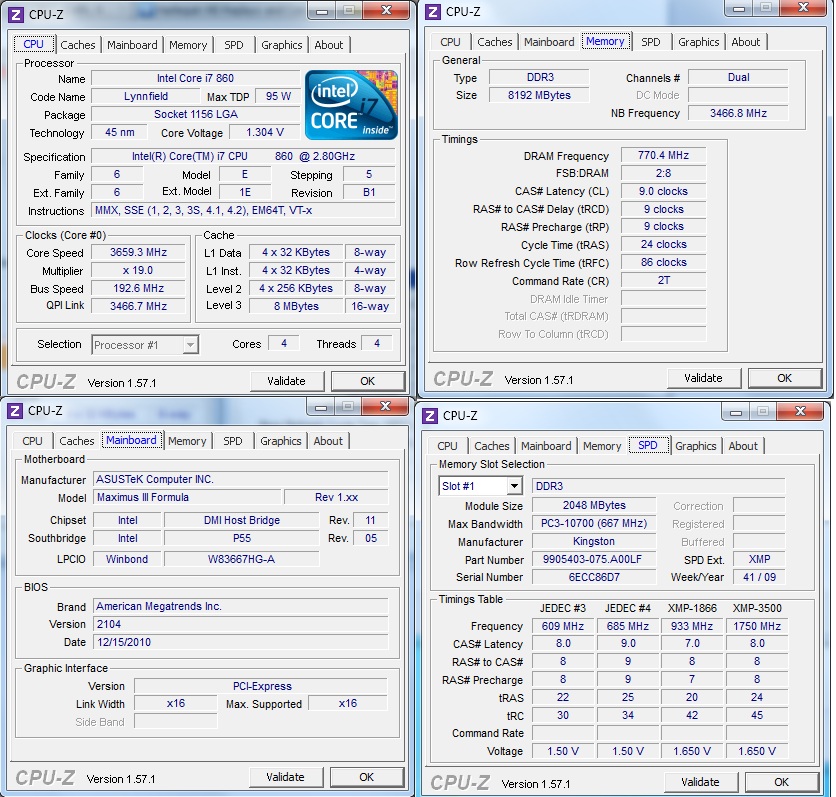This screenshot has height=797, width=836.
Task: Click the CPU-Z logo icon in the SPD window title bar
Action: (430, 415)
